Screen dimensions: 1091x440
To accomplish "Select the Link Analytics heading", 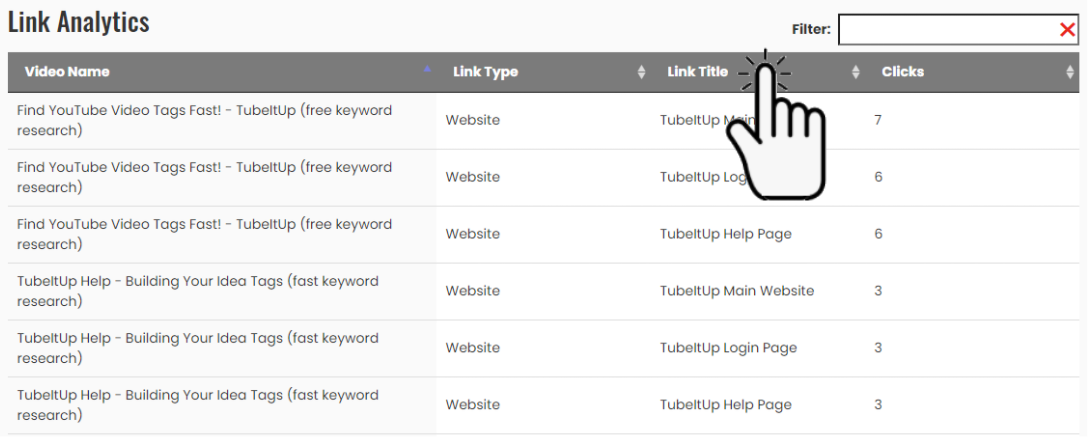I will click(79, 22).
